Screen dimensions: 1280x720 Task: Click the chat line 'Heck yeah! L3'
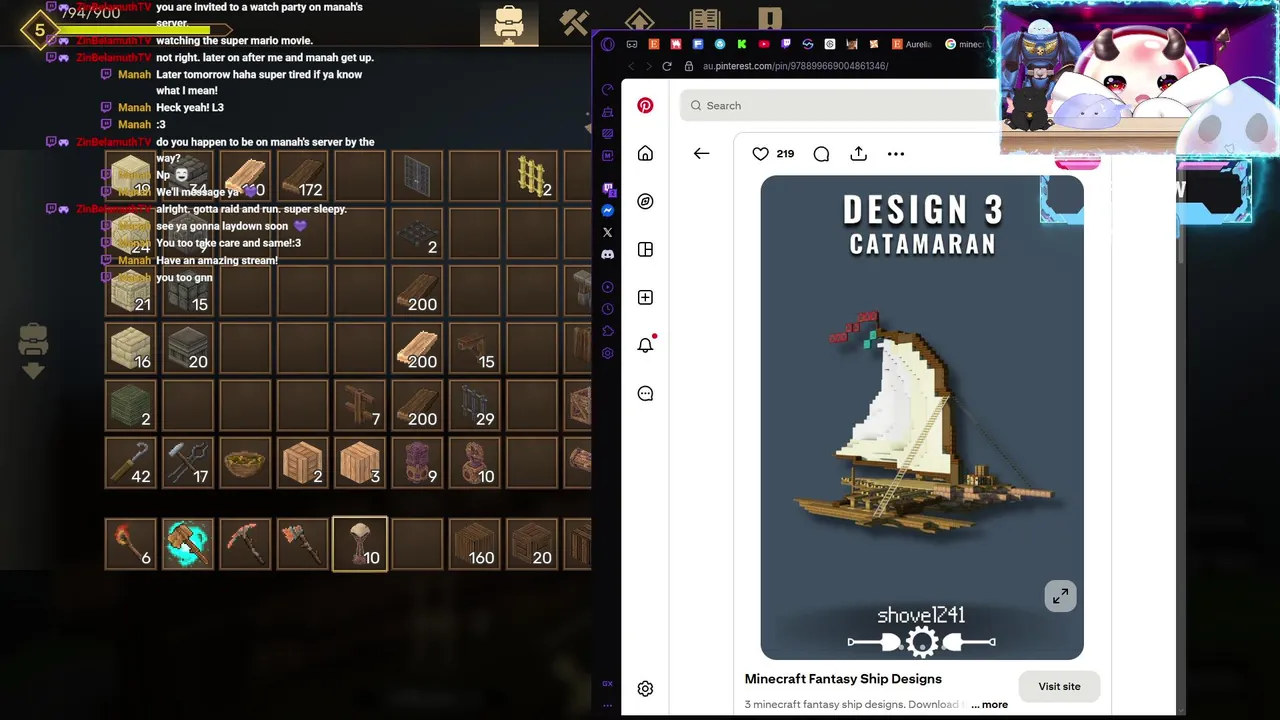click(x=190, y=107)
